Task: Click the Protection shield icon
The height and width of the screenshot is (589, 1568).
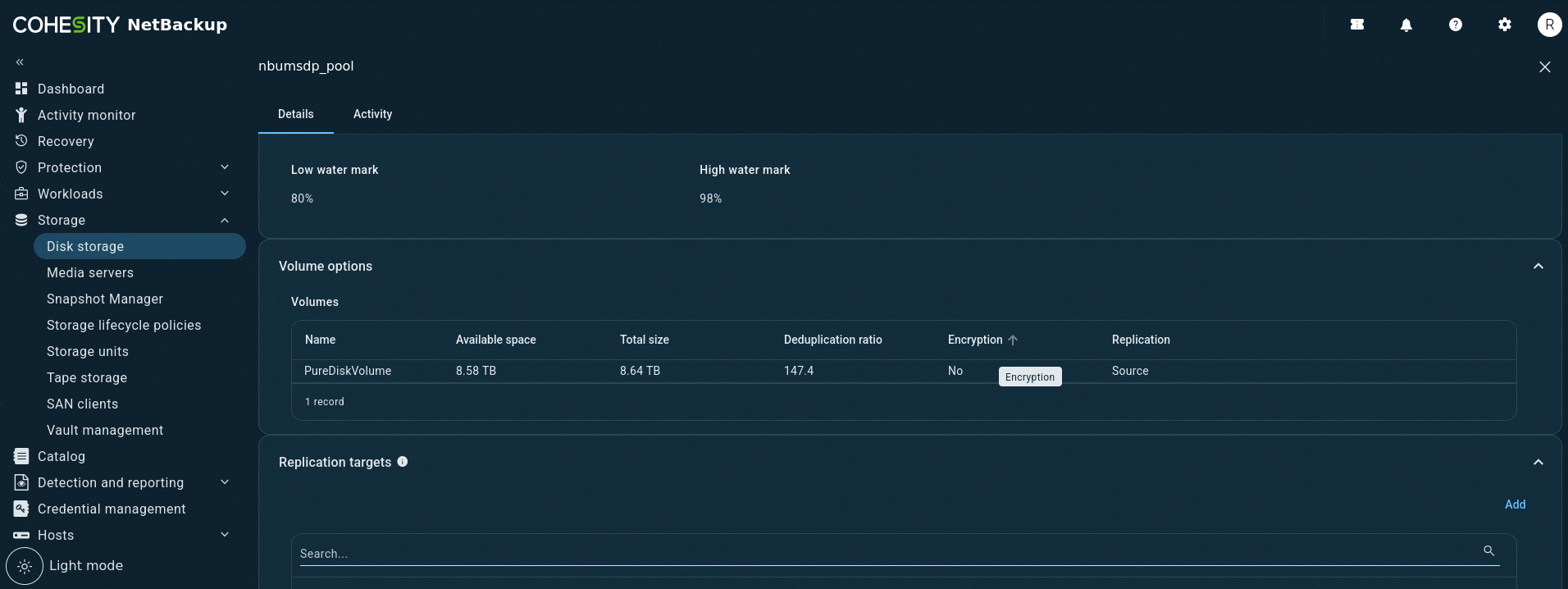Action: click(x=21, y=167)
